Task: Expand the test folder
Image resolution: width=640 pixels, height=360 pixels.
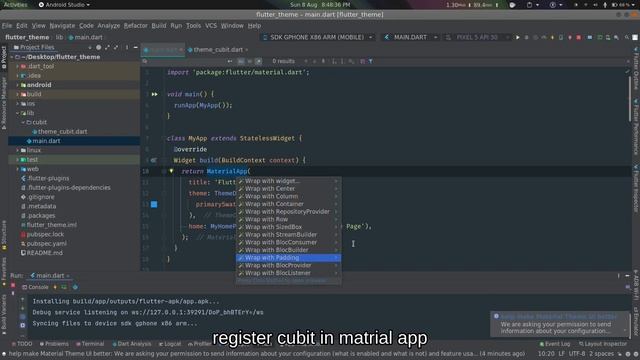Action: (x=18, y=160)
